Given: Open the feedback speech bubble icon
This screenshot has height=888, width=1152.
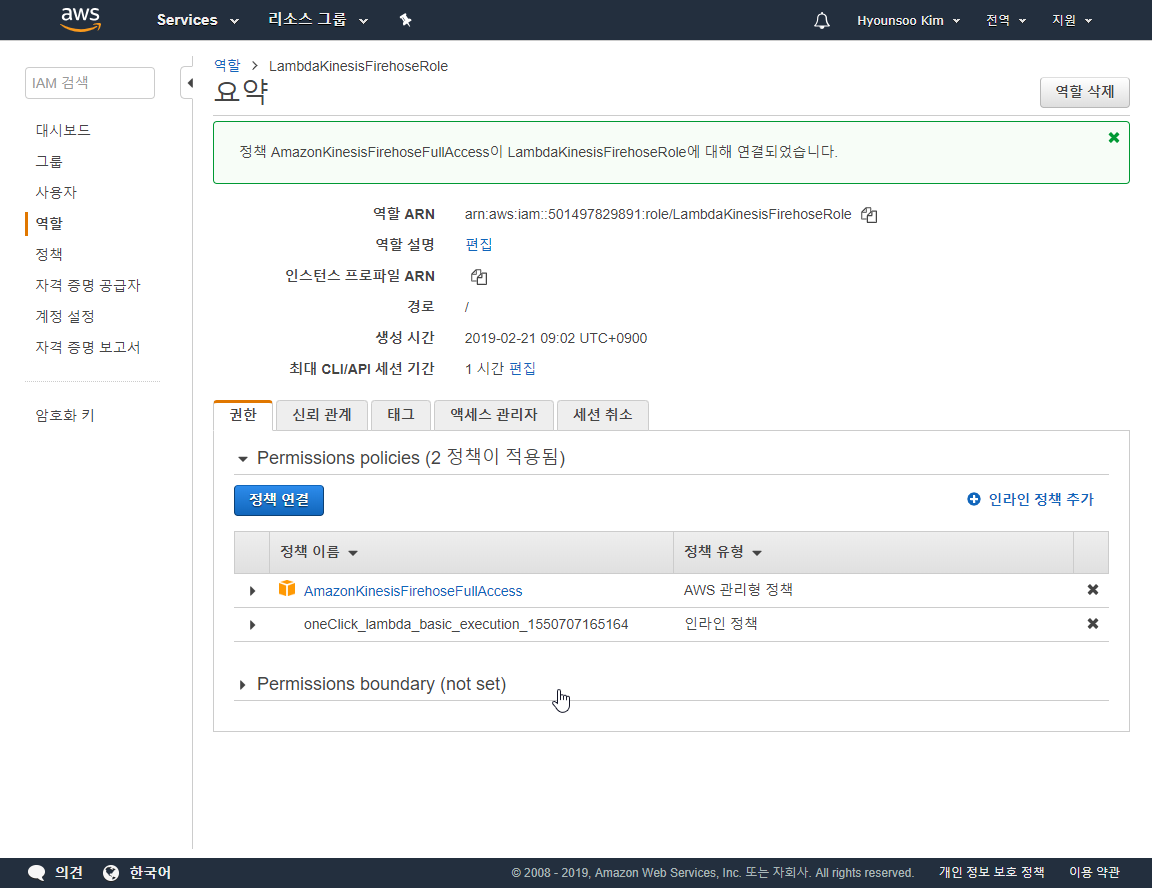Looking at the screenshot, I should 37,873.
